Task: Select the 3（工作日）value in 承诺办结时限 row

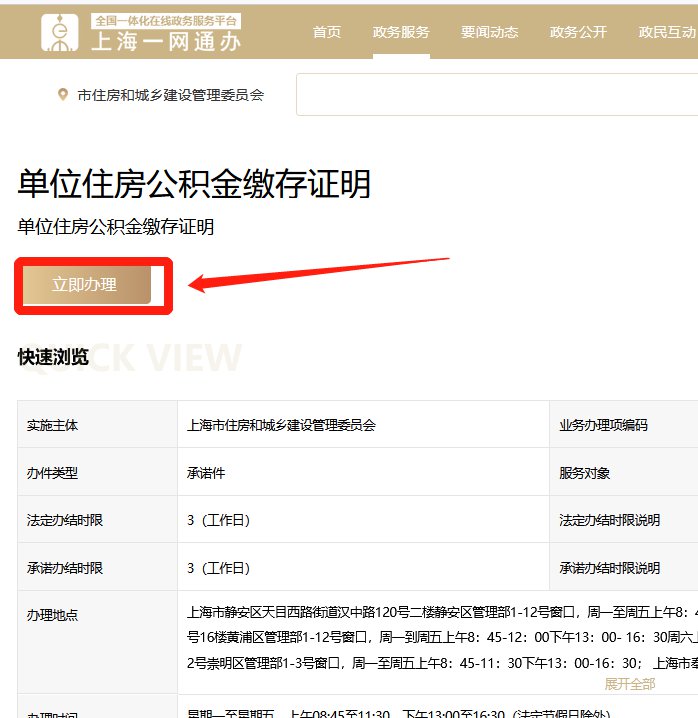Action: coord(218,568)
